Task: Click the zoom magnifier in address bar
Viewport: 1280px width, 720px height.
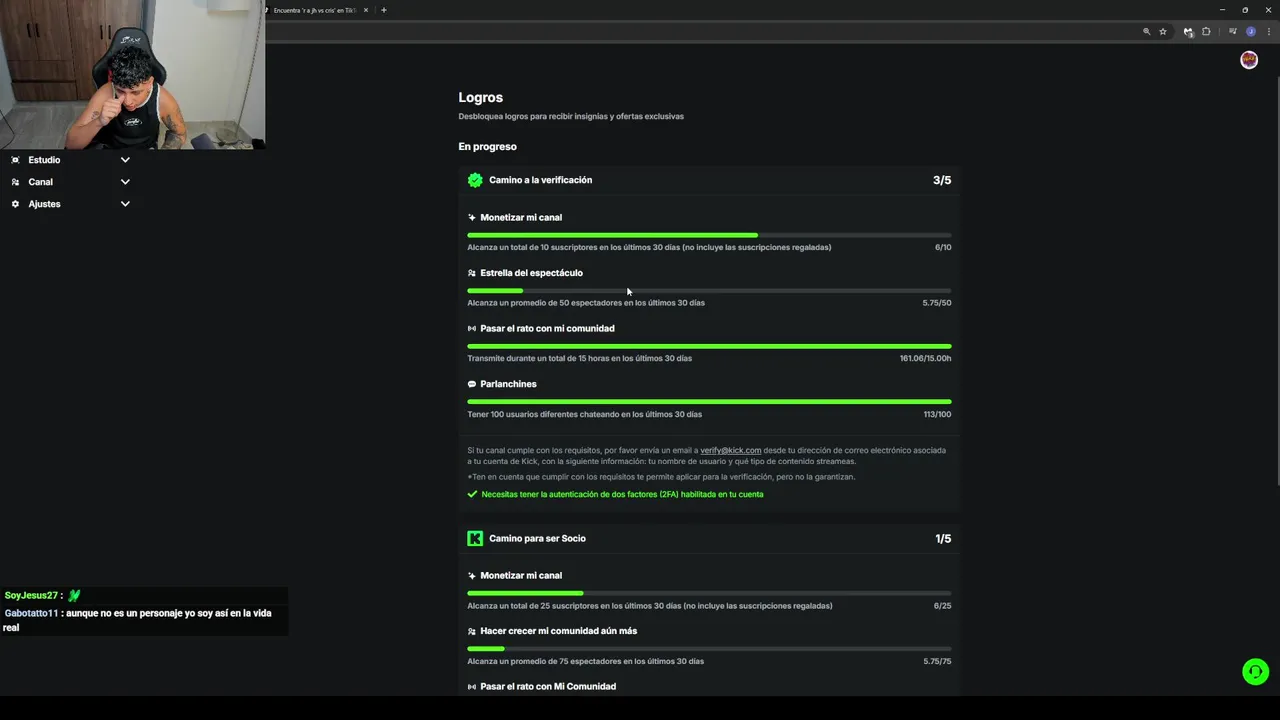Action: (1147, 32)
